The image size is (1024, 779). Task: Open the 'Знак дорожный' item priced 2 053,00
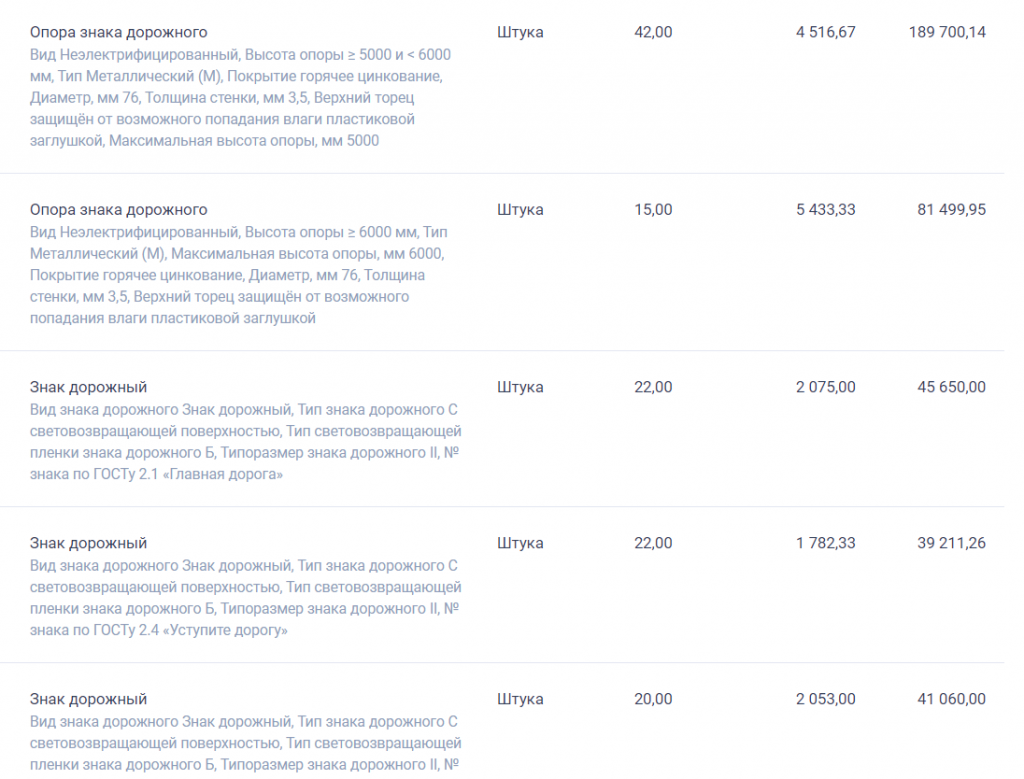tap(88, 699)
